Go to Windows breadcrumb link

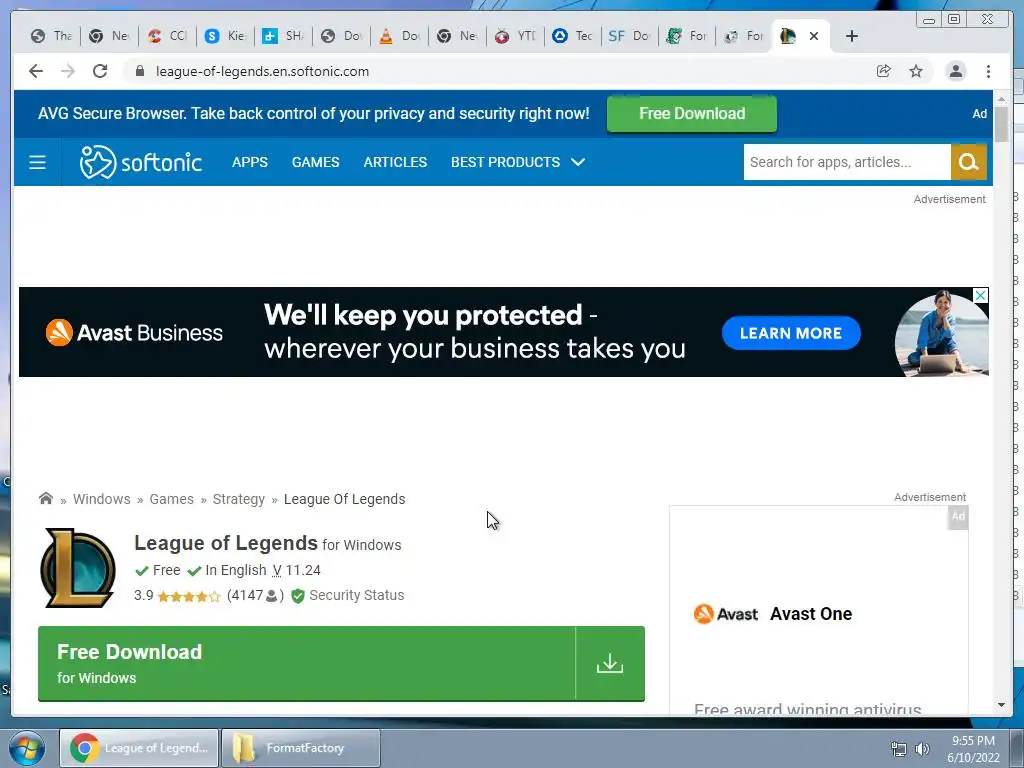click(102, 499)
